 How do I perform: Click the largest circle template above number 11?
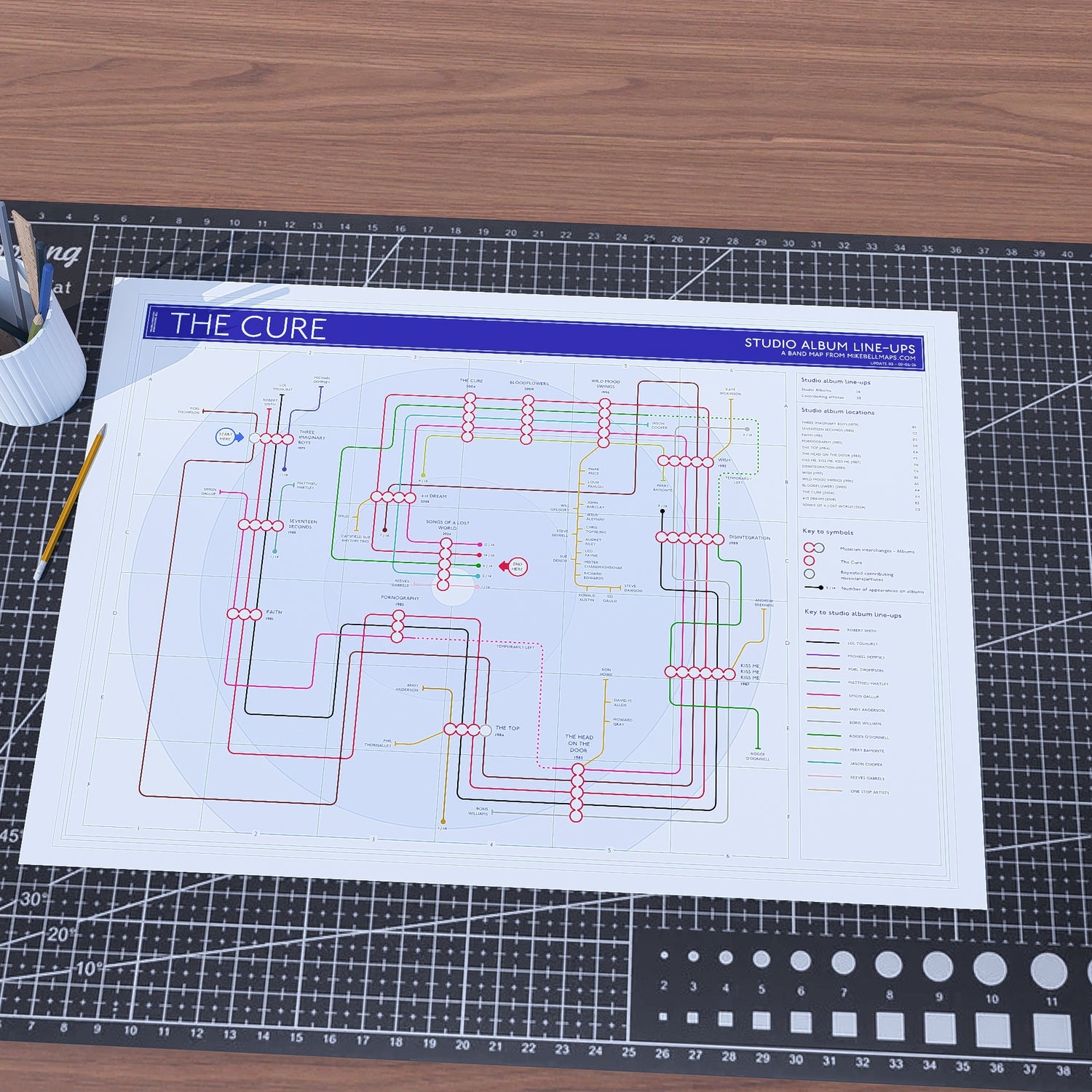click(x=1048, y=970)
